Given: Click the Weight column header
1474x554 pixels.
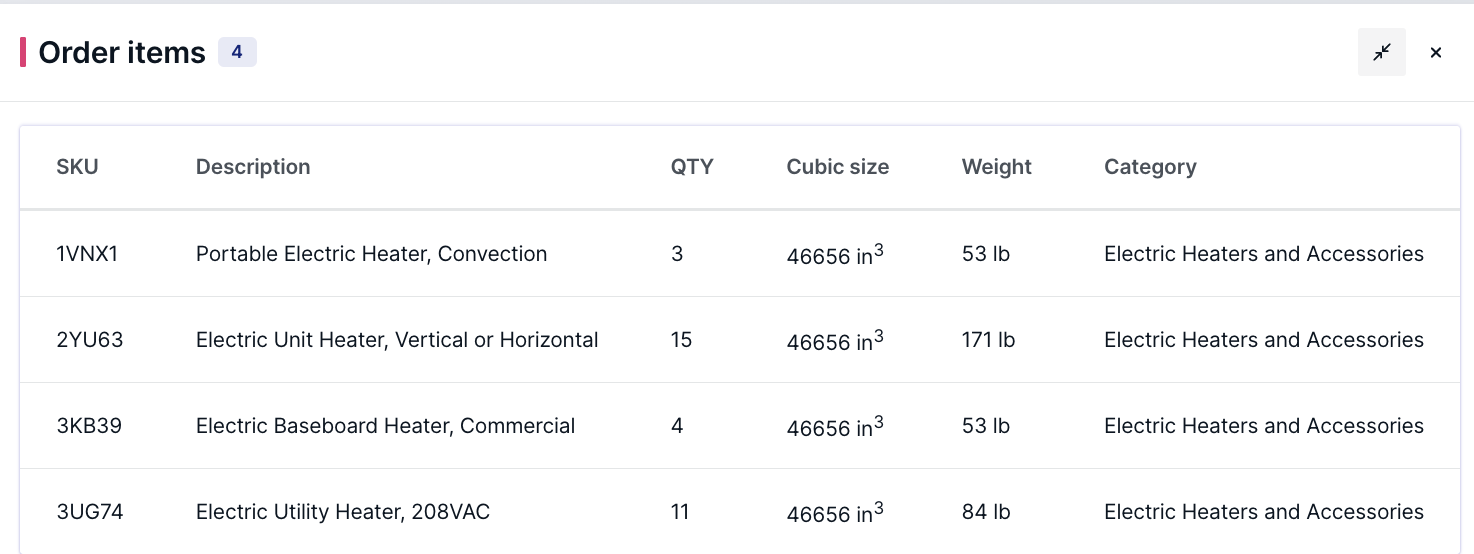Looking at the screenshot, I should 996,167.
